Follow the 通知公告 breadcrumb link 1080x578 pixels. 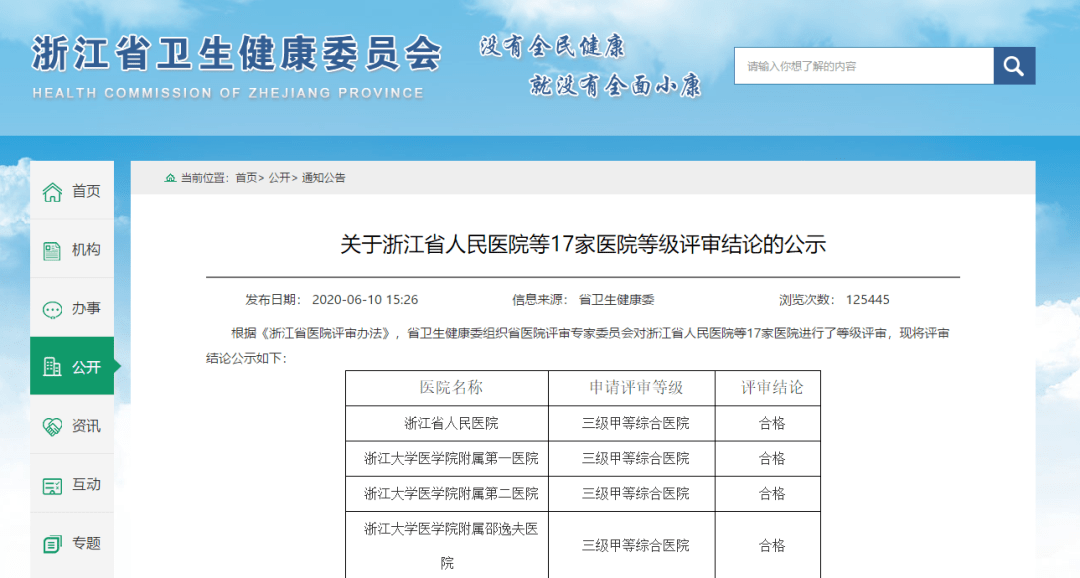(x=324, y=178)
